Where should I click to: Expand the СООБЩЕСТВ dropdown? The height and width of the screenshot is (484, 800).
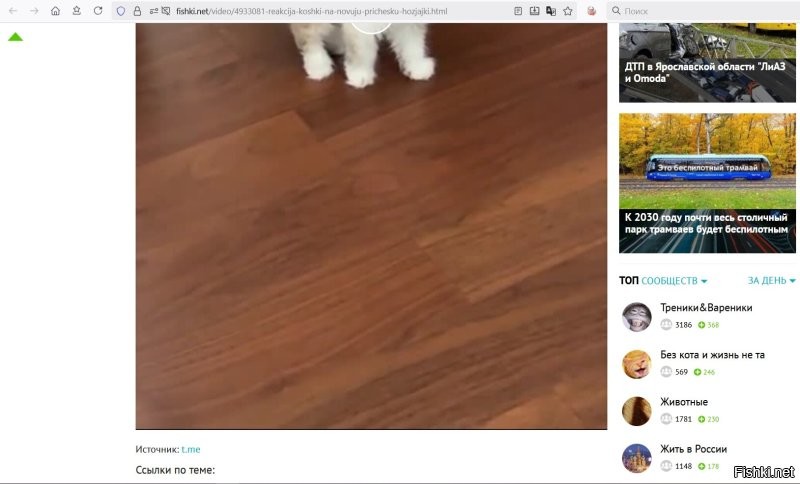[674, 281]
